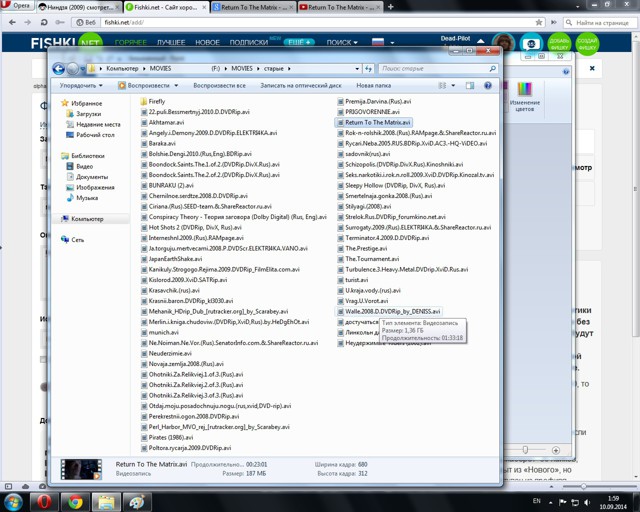Click the Воспроизвести button

(x=144, y=86)
